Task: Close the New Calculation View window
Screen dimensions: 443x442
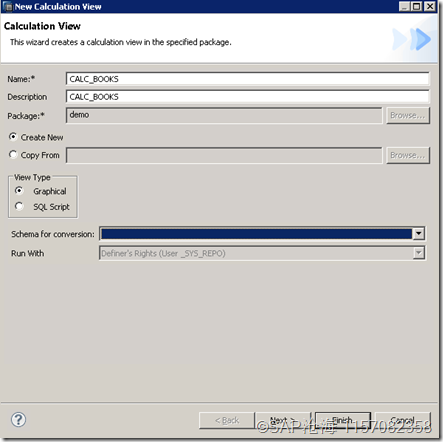Action: [x=430, y=6]
